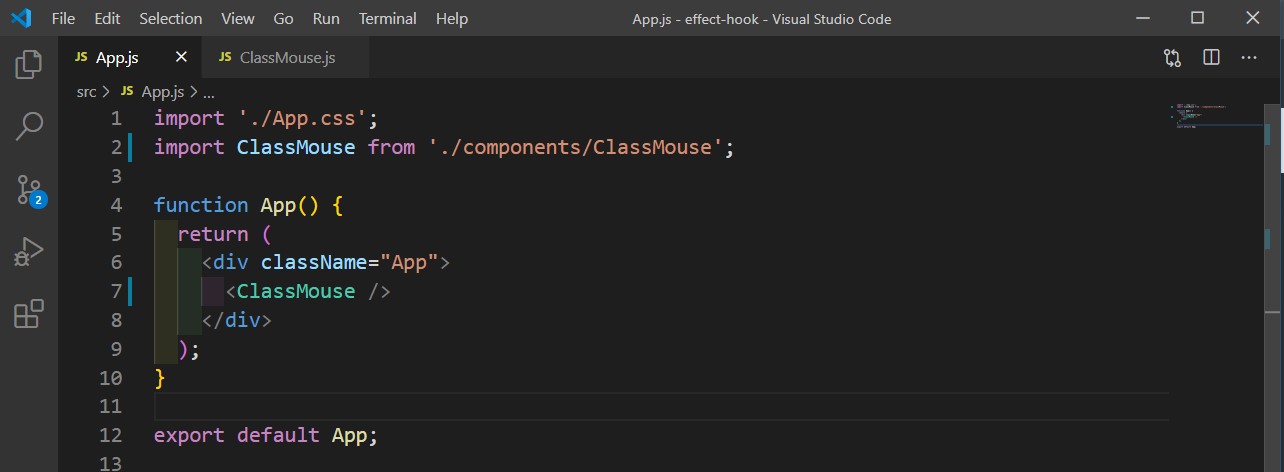
Task: Close the App.js tab
Action: click(181, 57)
